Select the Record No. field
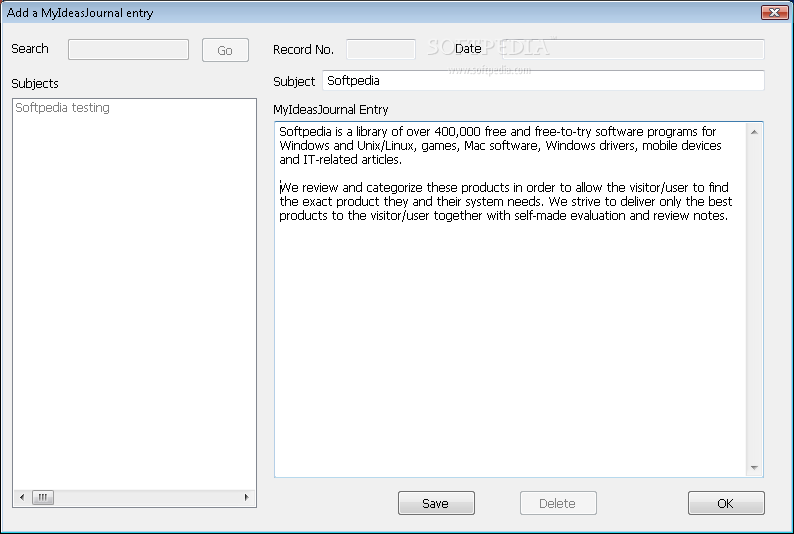The image size is (794, 534). [x=381, y=50]
